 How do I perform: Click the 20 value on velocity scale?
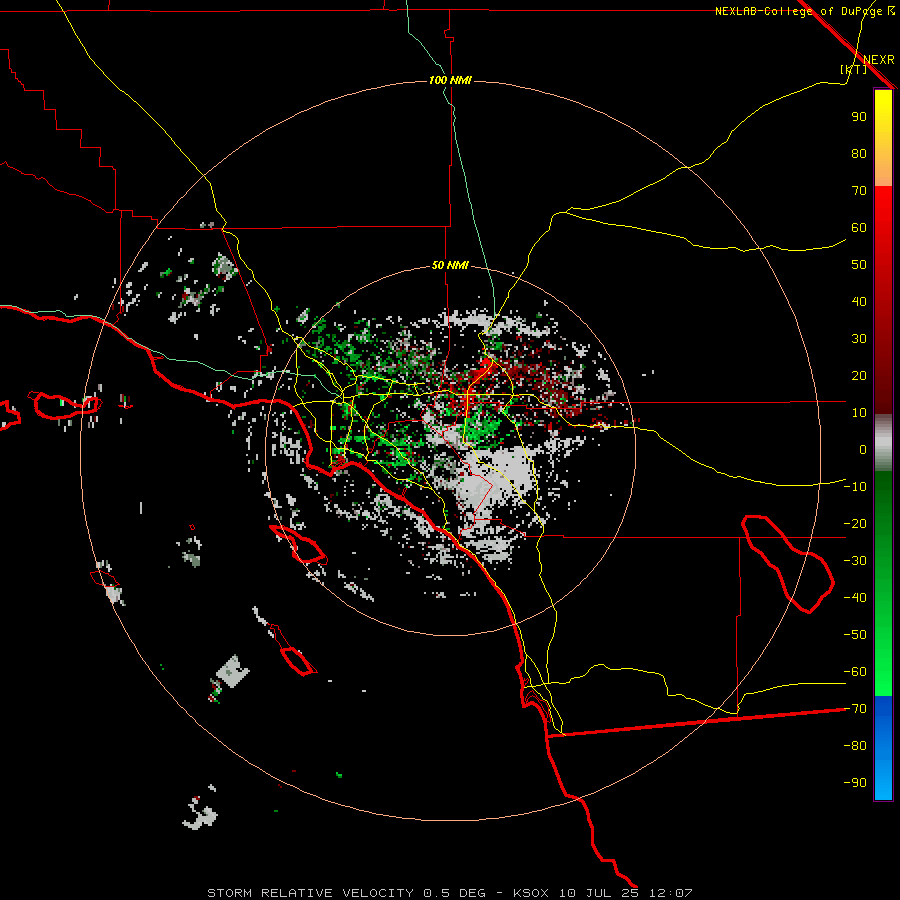point(859,376)
